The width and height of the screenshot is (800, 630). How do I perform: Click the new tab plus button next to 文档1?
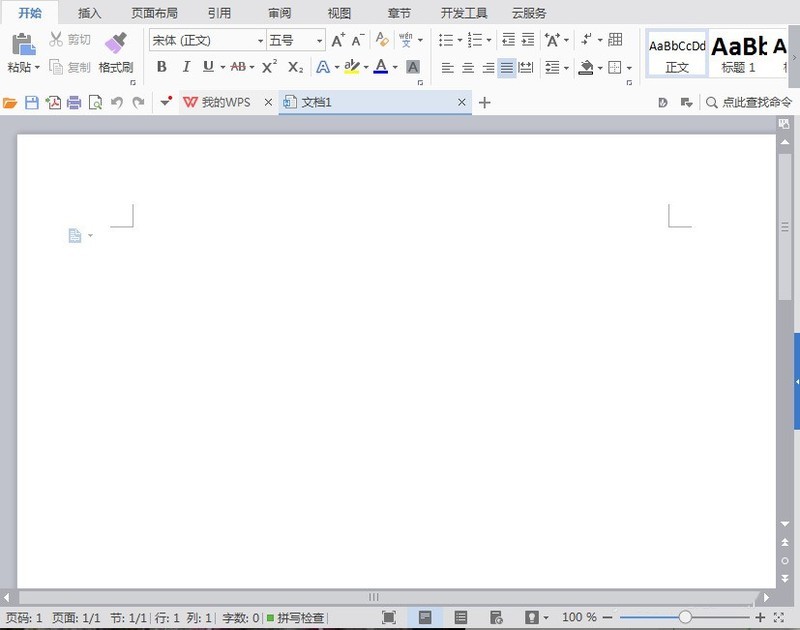coord(485,103)
